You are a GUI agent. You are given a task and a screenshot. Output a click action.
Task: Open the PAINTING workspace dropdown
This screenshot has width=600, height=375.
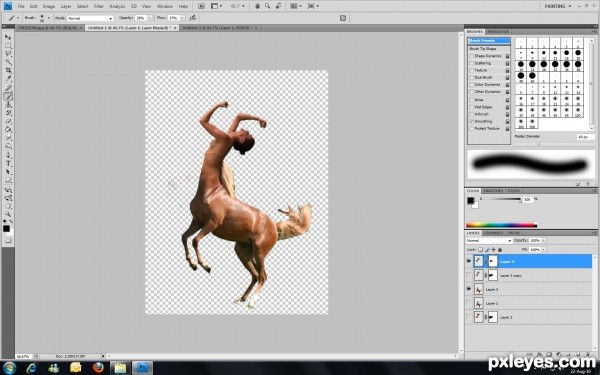(x=558, y=6)
